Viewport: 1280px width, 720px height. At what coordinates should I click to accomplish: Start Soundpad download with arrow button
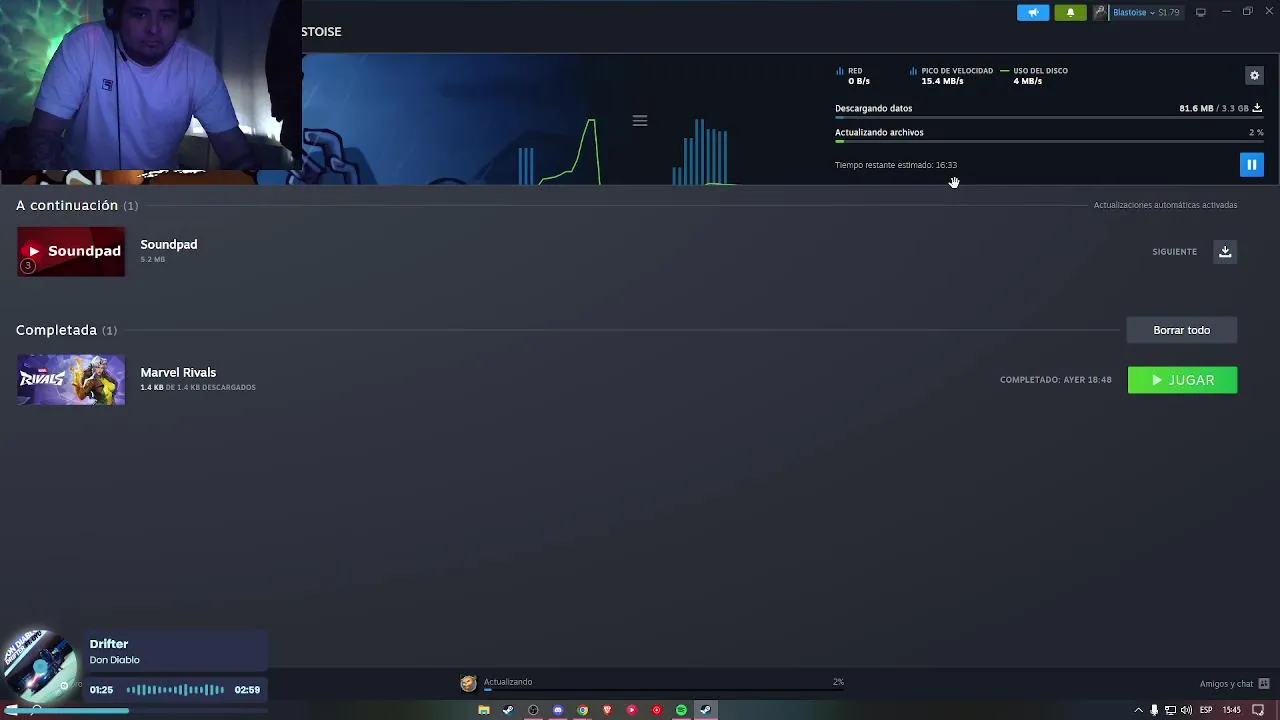[1225, 252]
